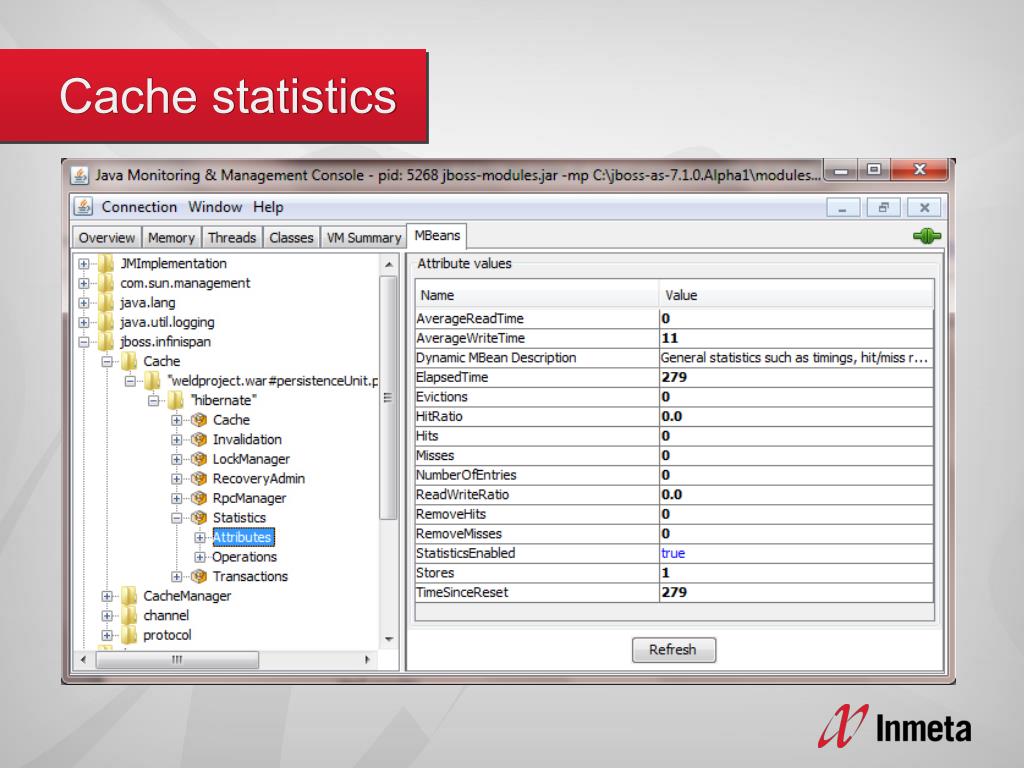Expand the java.lang node

click(x=84, y=303)
